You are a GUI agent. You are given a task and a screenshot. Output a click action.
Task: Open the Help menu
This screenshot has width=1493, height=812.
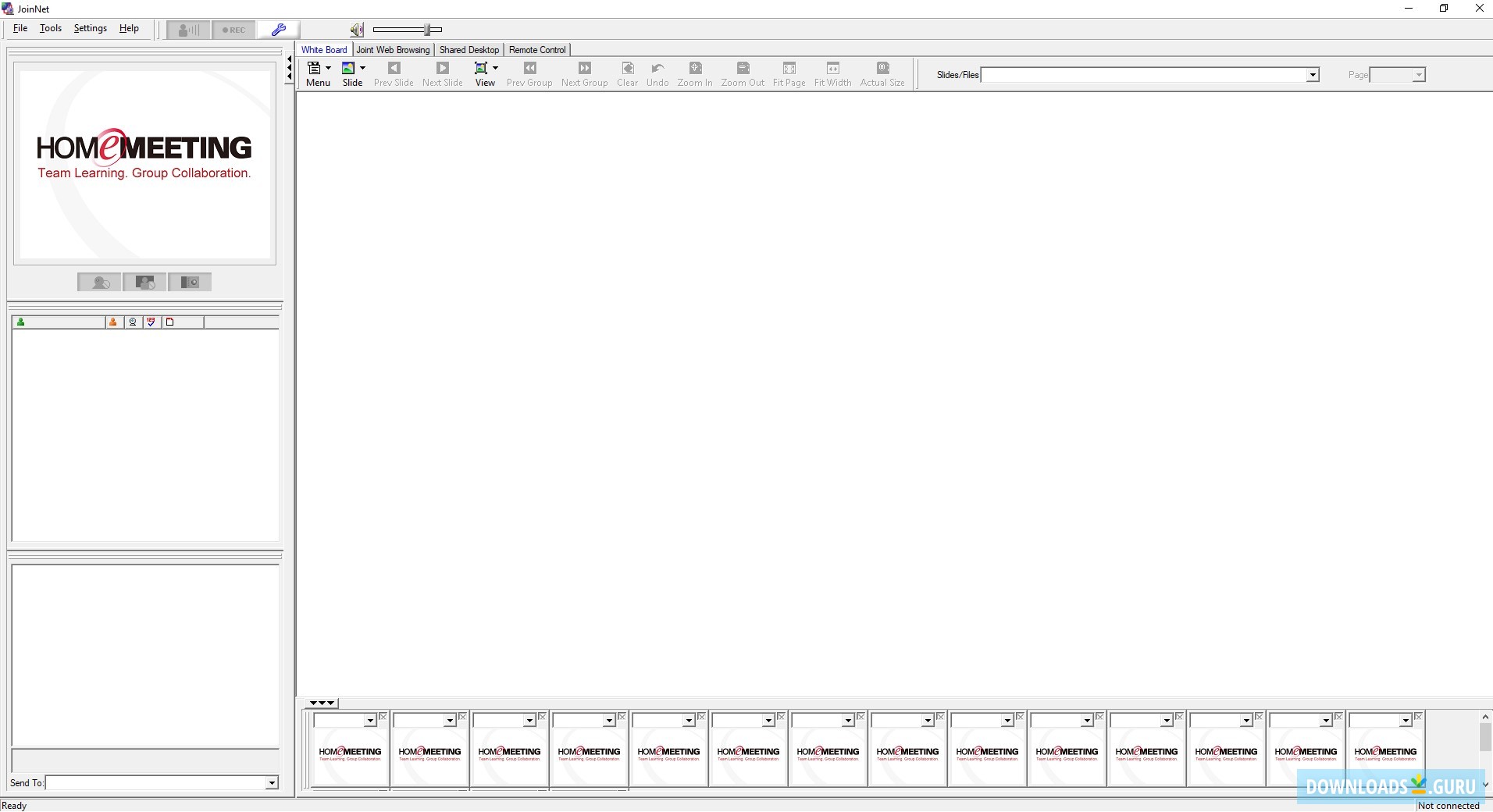129,28
